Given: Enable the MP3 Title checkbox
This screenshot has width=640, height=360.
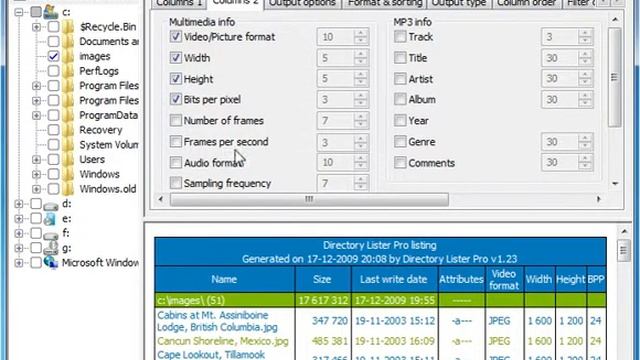Looking at the screenshot, I should click(x=400, y=58).
